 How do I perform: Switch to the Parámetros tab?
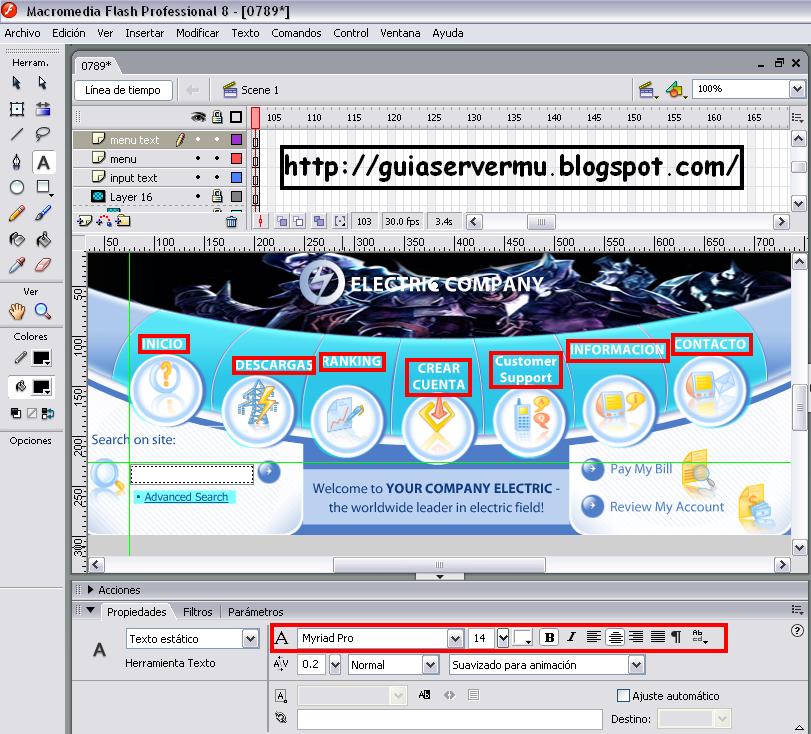tap(256, 612)
